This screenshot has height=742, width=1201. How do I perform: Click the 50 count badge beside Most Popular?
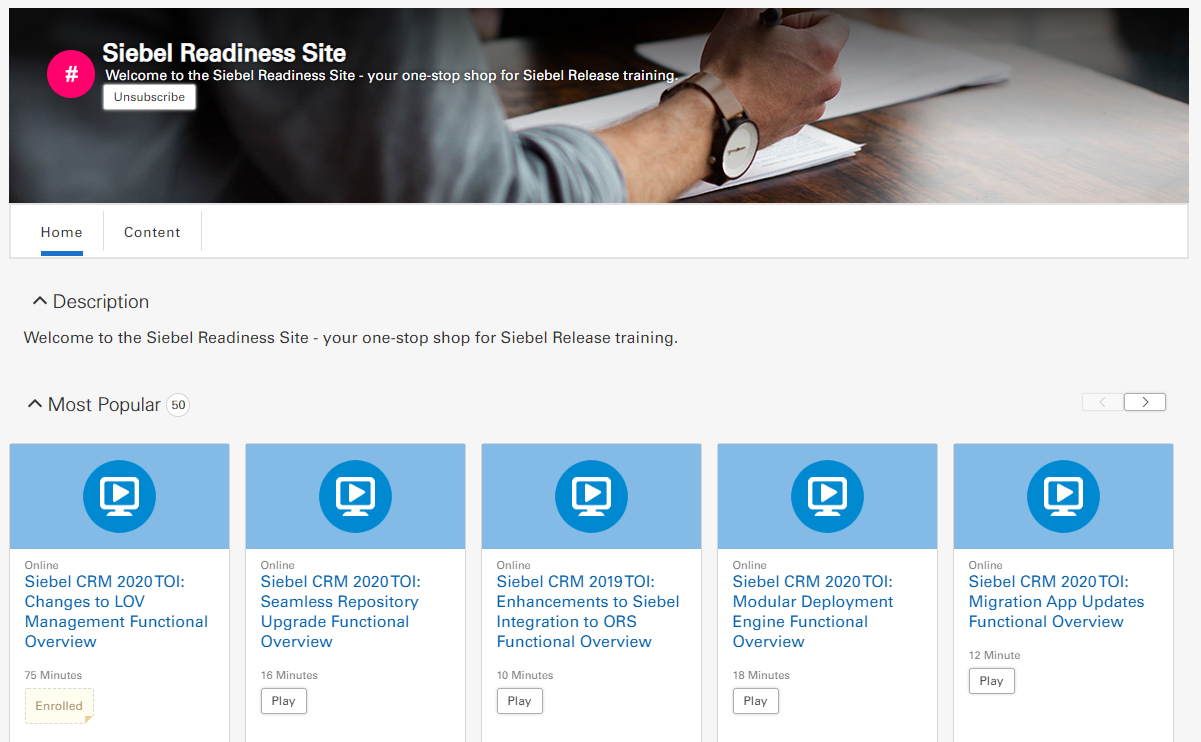pos(178,405)
